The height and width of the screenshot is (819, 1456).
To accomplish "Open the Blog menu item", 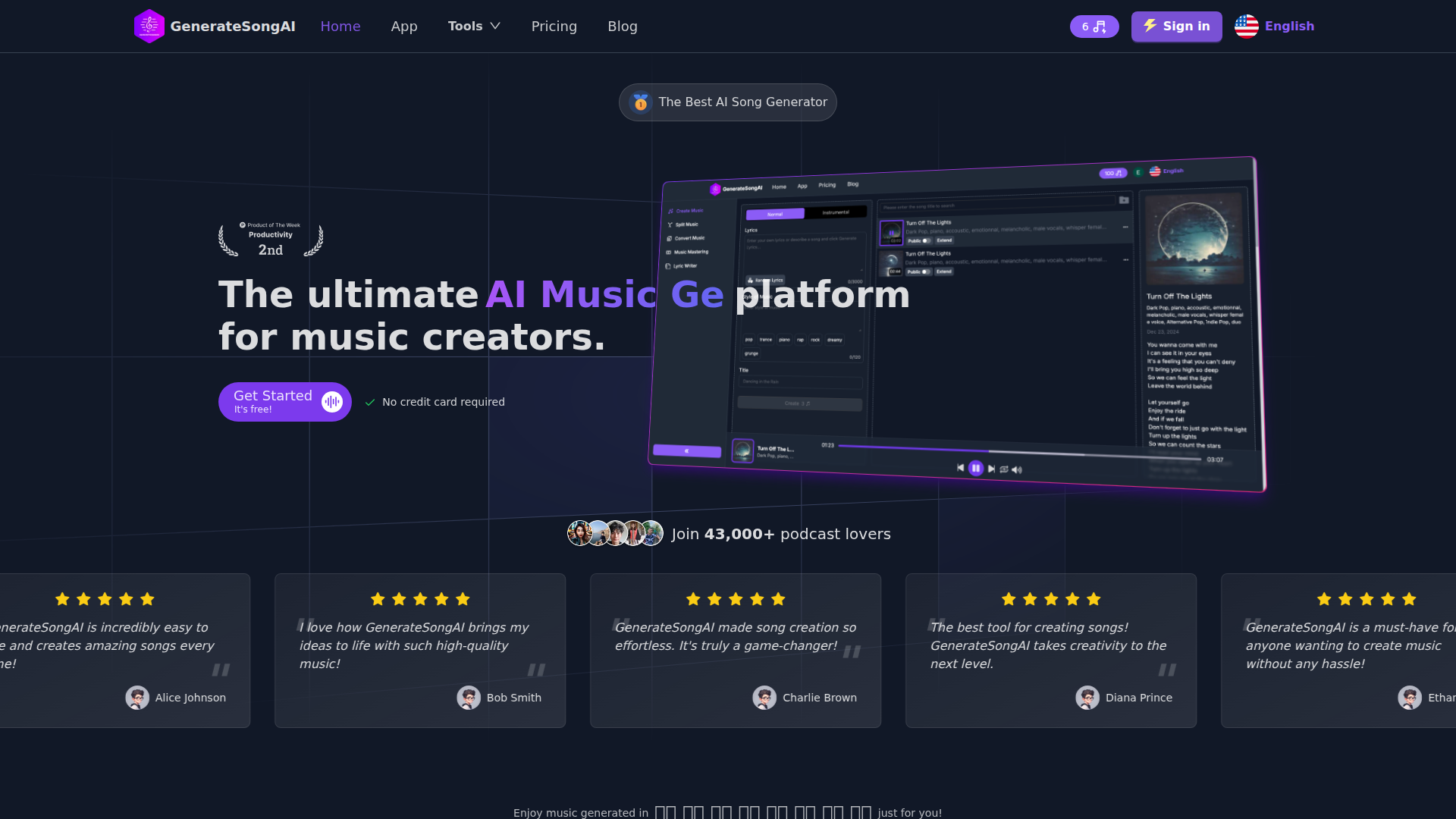I will pos(622,27).
